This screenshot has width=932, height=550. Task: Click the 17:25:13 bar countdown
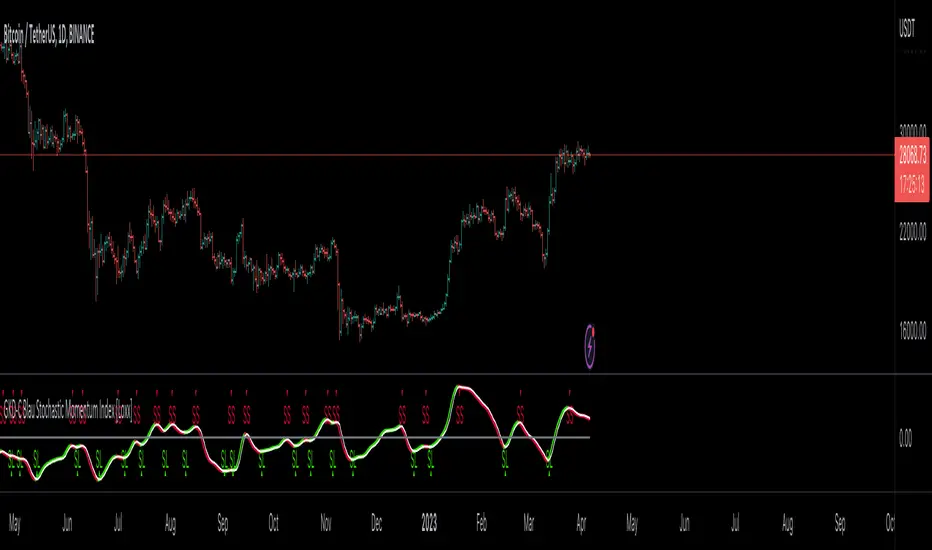coord(912,184)
